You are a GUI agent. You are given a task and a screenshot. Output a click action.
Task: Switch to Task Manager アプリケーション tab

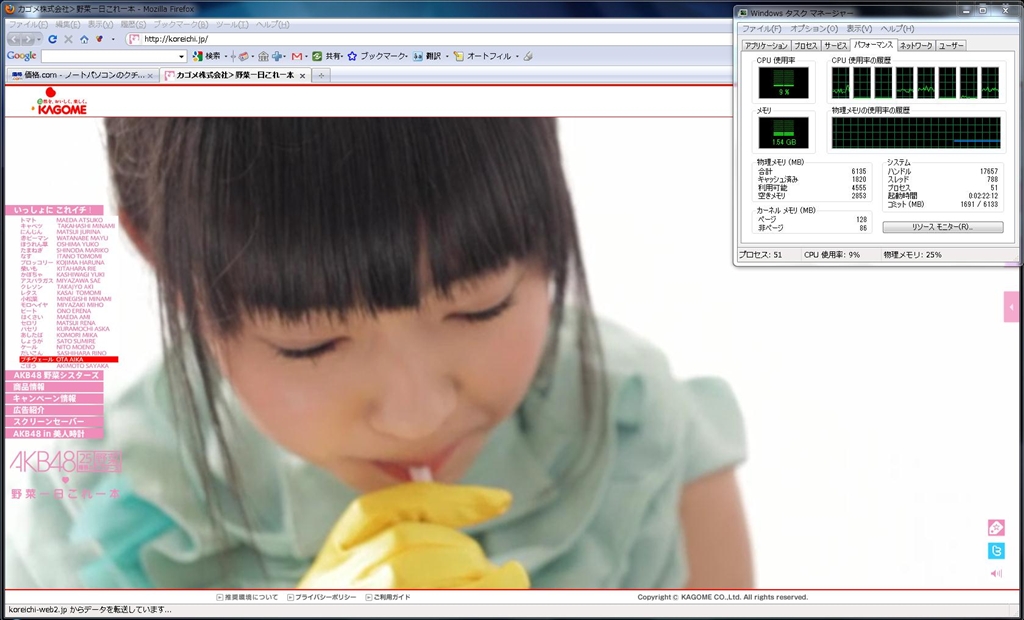tap(766, 46)
